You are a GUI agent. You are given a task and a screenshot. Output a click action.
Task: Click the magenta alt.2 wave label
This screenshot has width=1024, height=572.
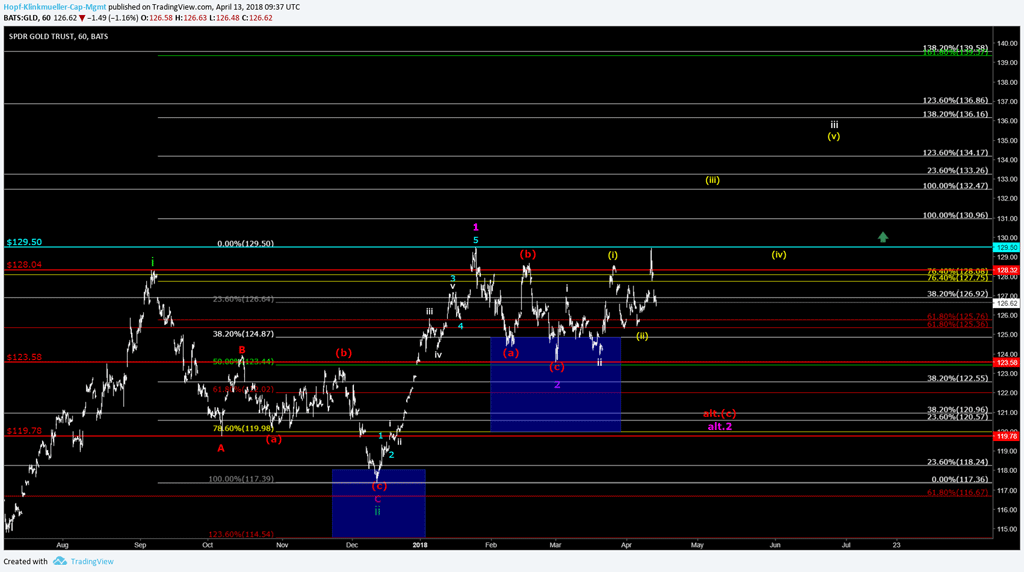coord(720,426)
